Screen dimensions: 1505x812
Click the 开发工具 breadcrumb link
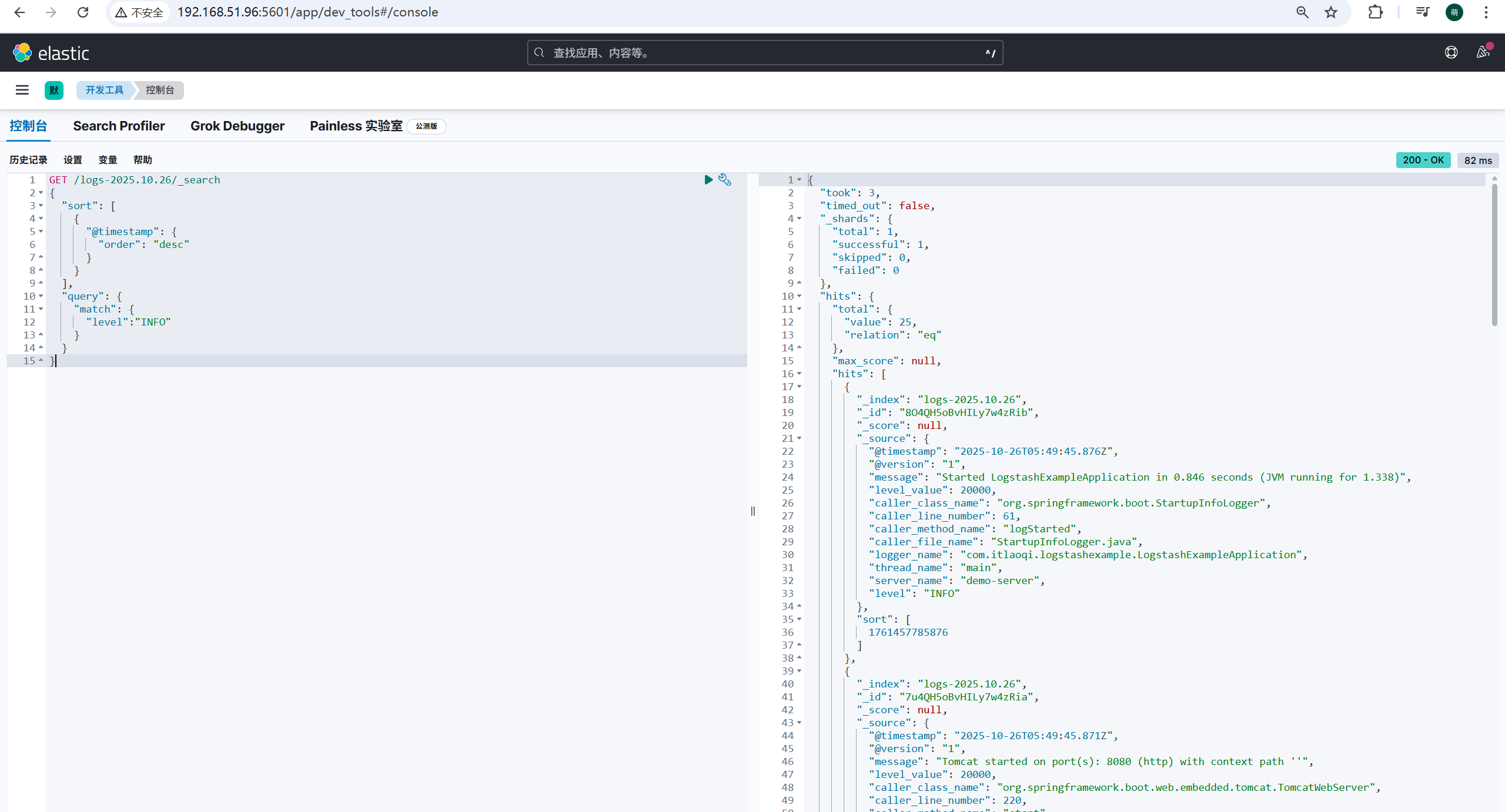(x=104, y=90)
